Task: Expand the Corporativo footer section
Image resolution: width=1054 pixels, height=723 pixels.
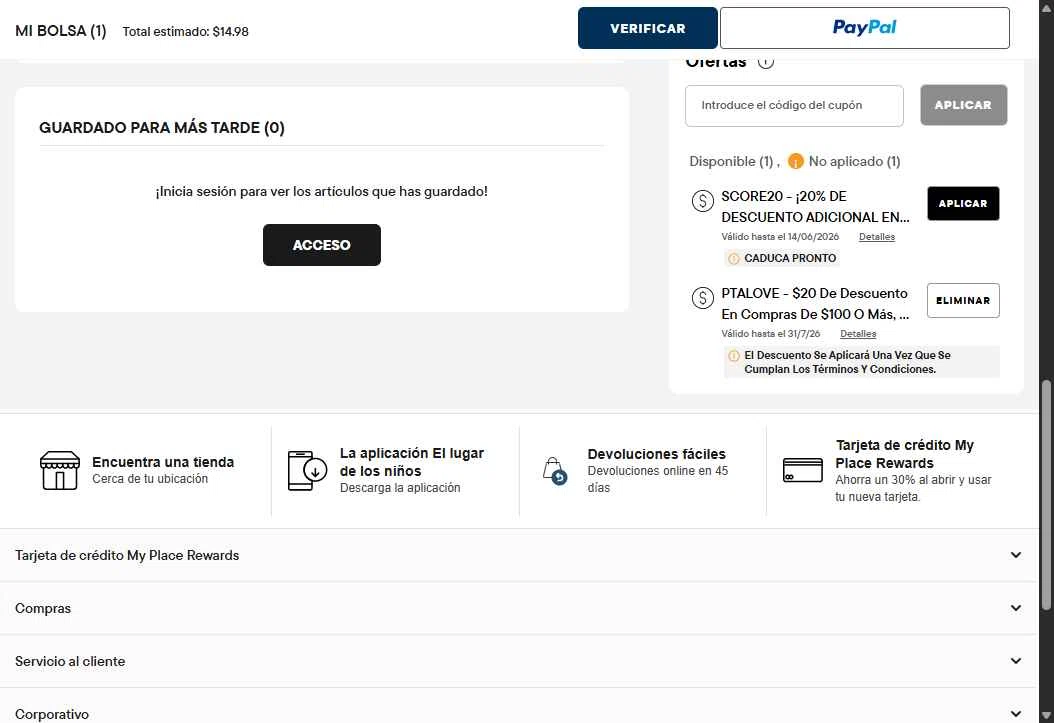Action: [x=519, y=714]
